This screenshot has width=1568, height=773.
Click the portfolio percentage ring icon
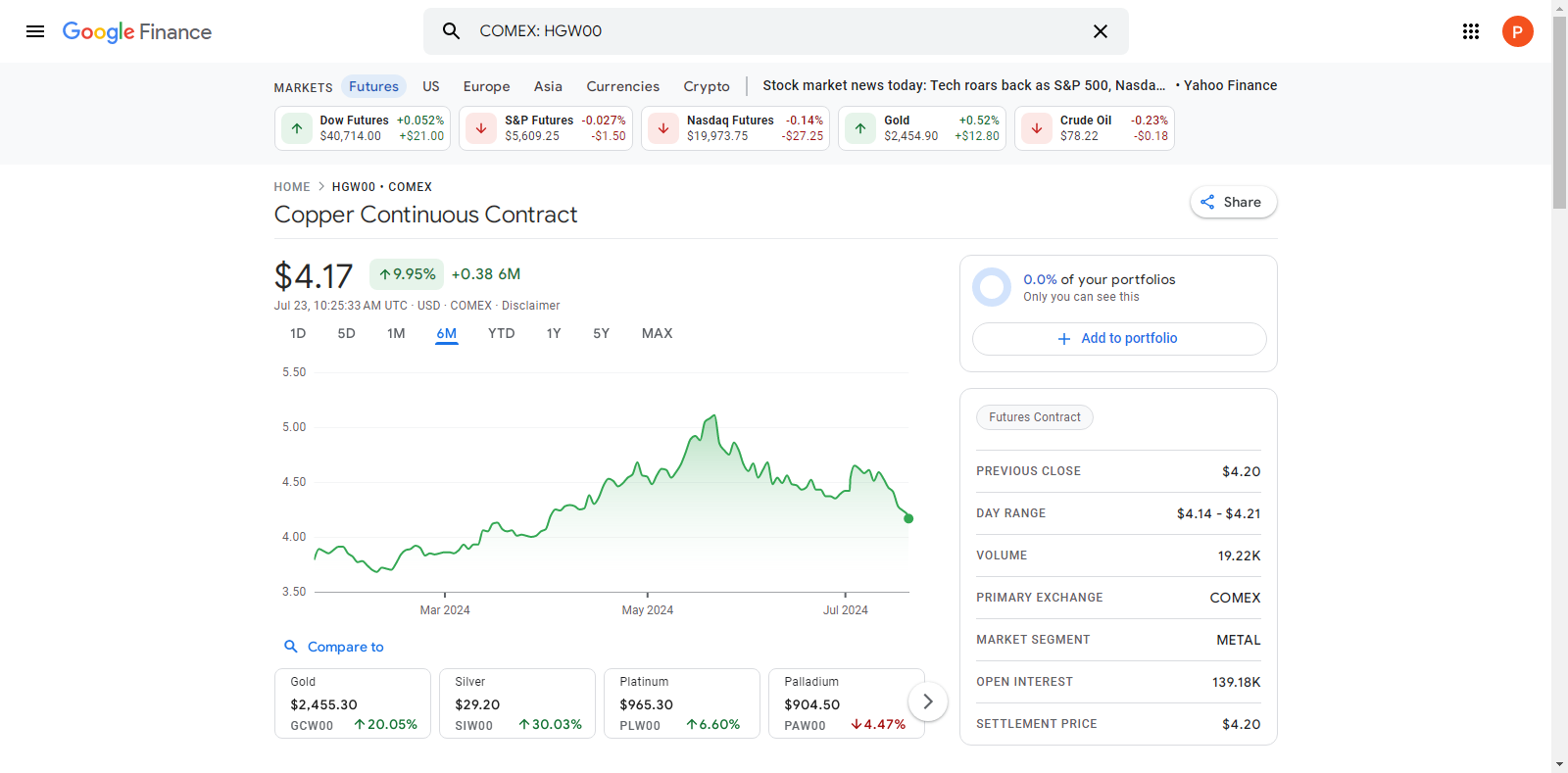992,287
